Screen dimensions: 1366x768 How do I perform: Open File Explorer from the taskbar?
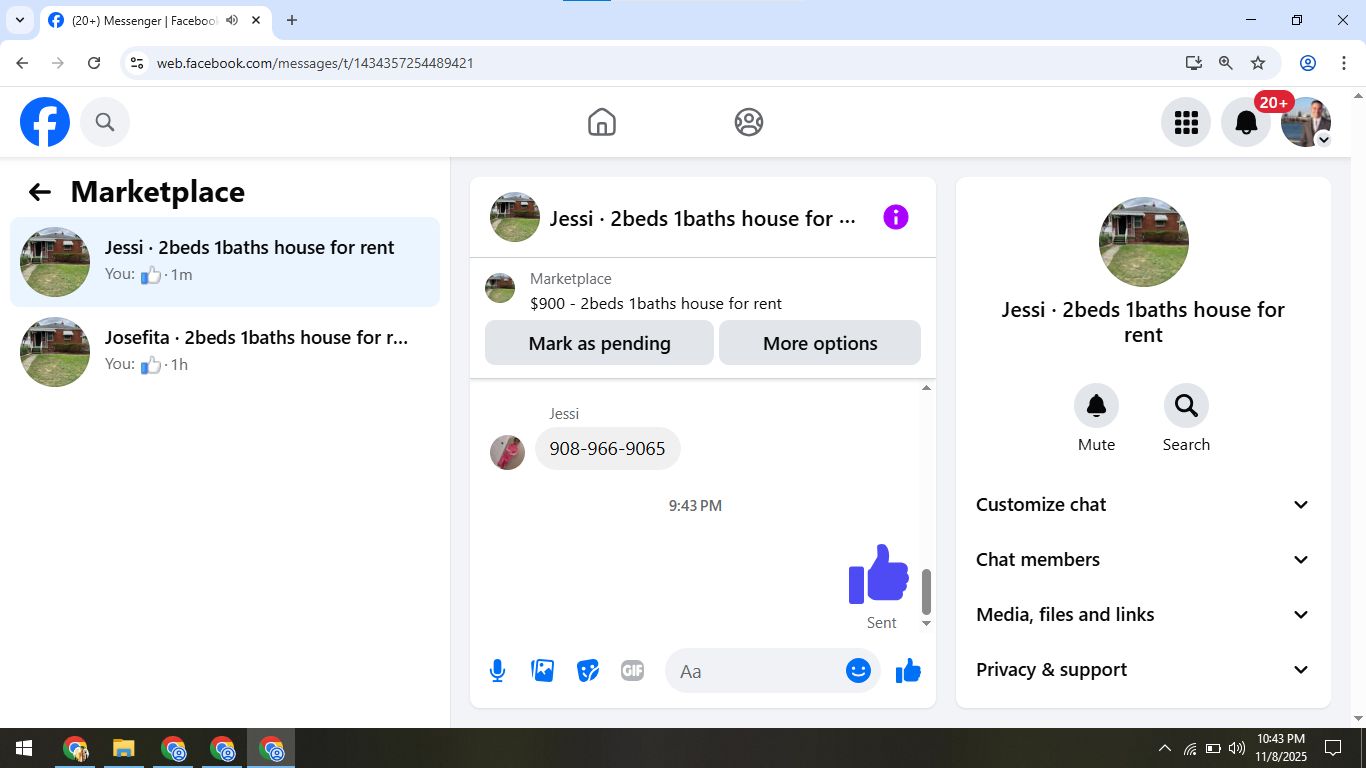123,748
